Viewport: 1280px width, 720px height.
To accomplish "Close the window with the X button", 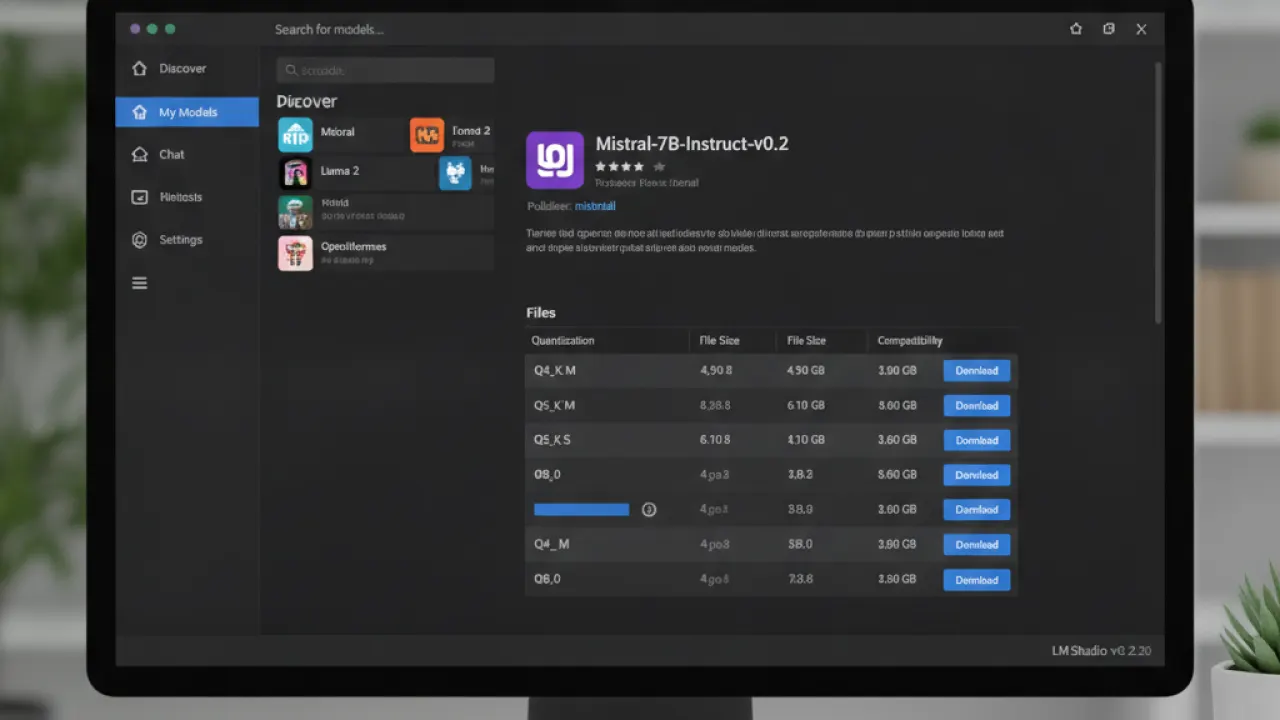I will pos(1141,29).
